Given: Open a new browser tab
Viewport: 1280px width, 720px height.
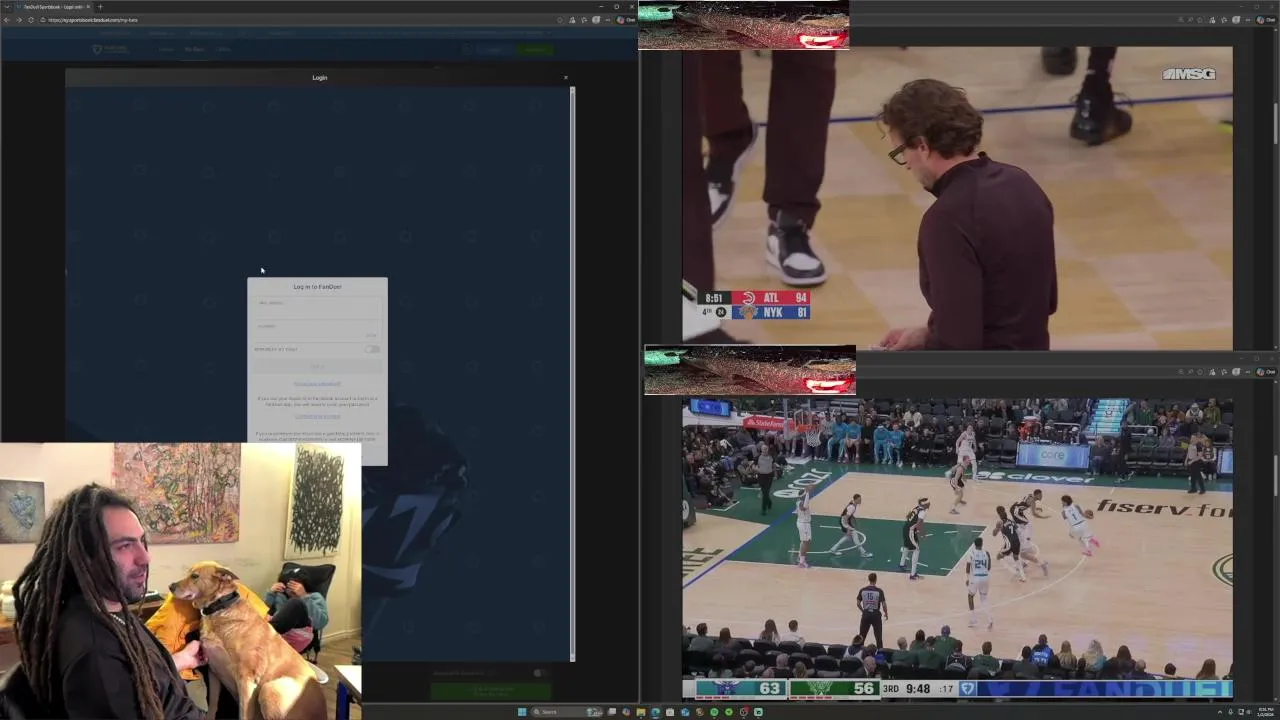Looking at the screenshot, I should click(100, 7).
